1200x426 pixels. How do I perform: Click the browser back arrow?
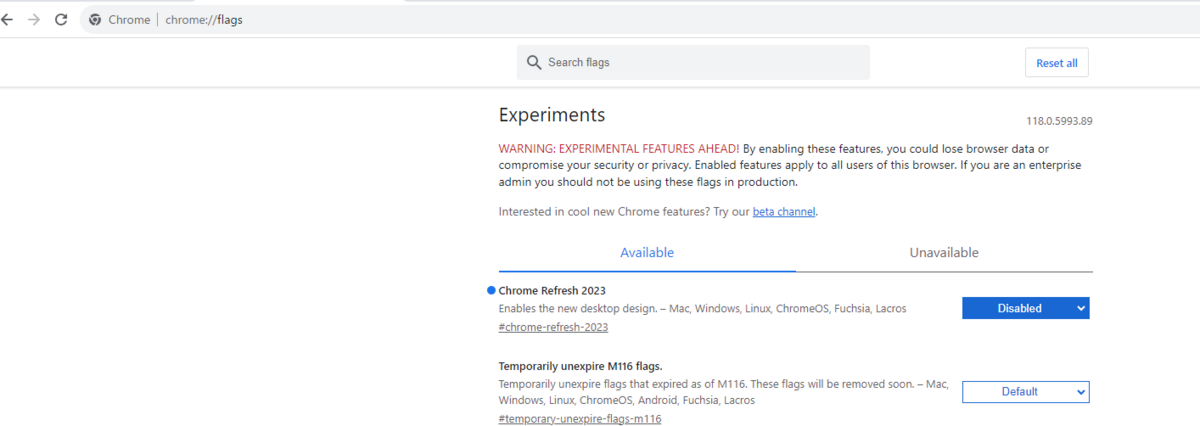point(6,20)
